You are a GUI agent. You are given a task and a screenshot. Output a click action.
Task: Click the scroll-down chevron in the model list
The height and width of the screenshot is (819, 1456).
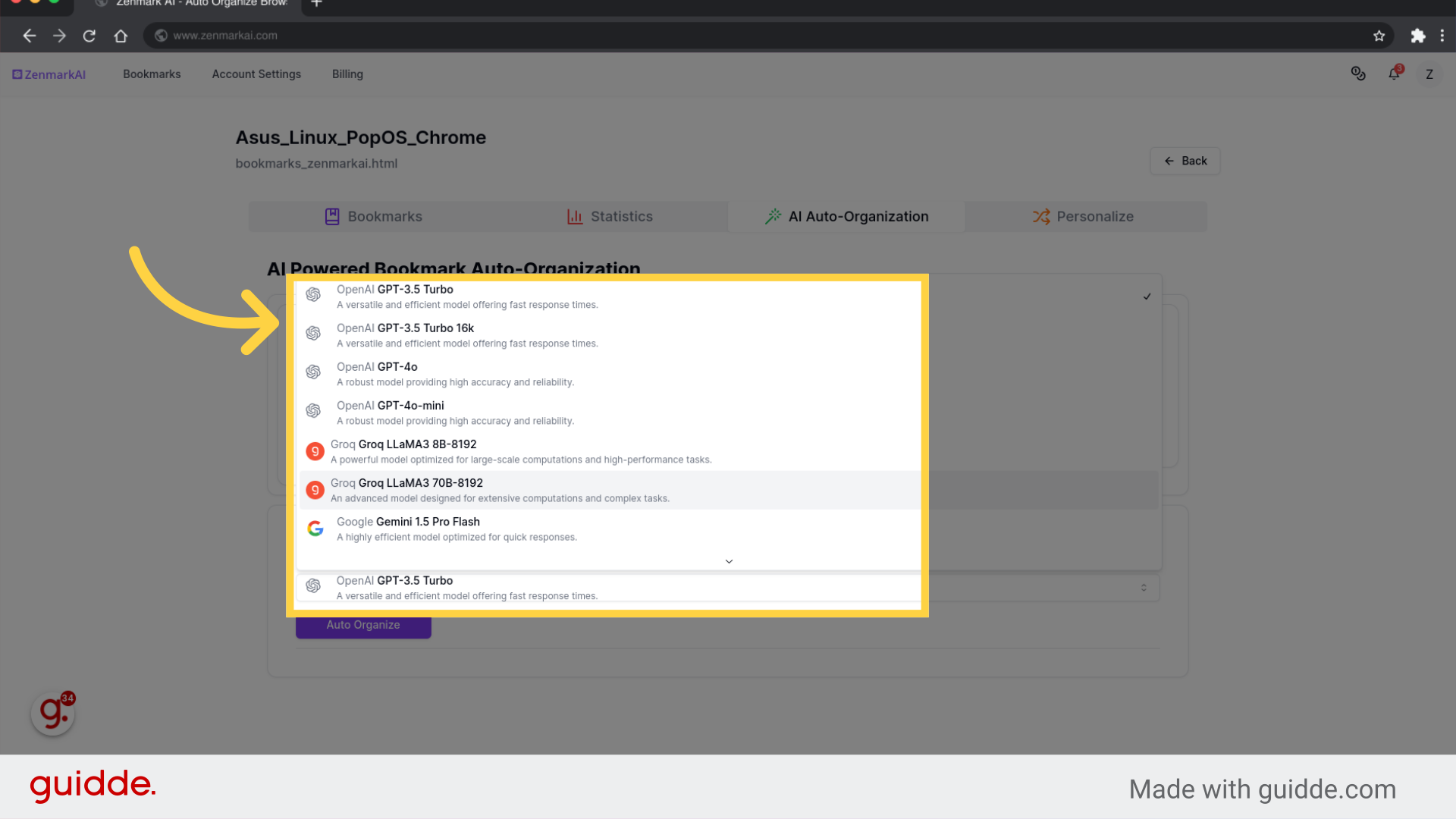729,561
